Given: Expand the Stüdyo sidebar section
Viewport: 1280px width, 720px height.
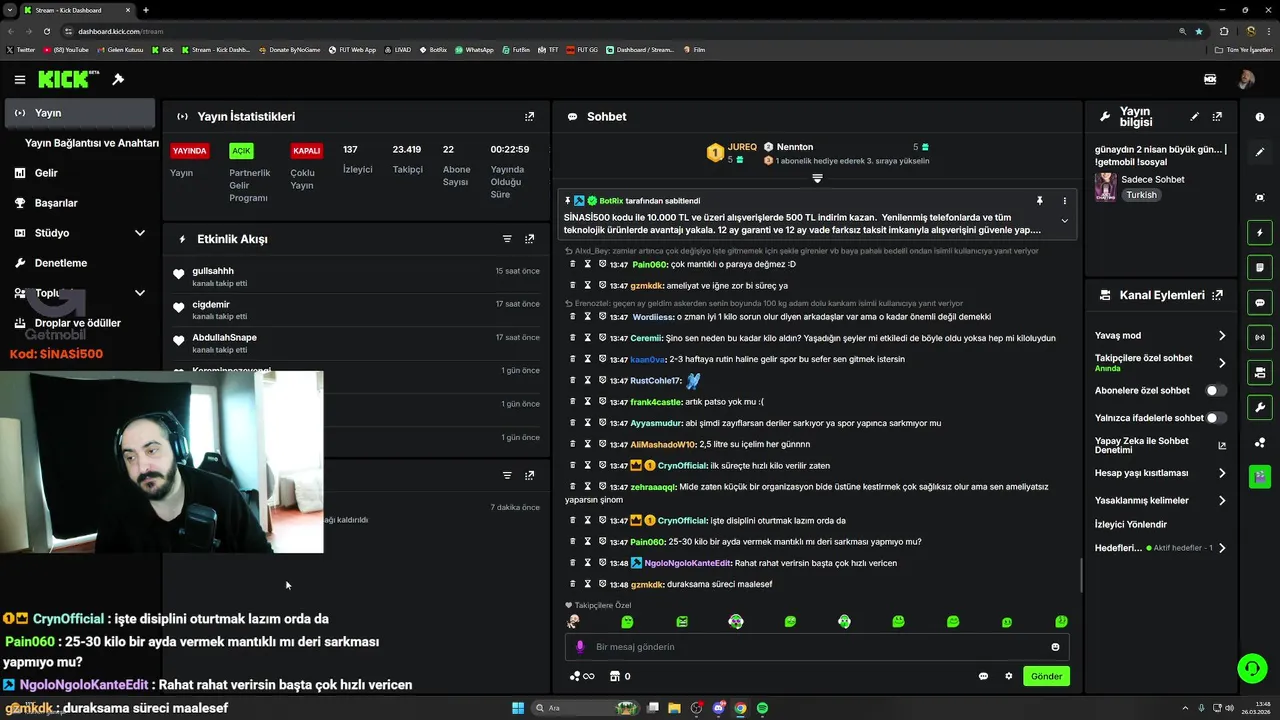Looking at the screenshot, I should (139, 233).
